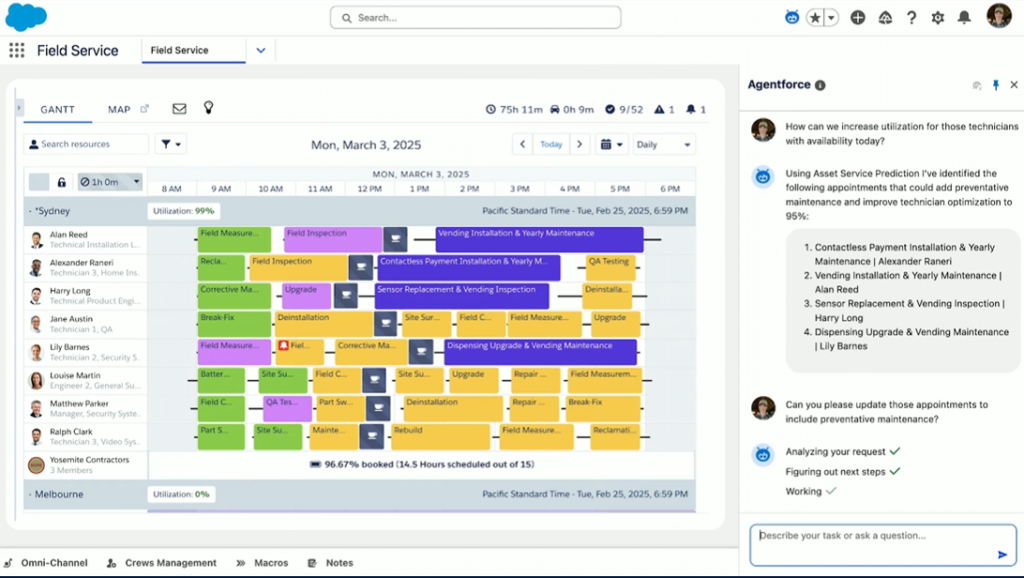Open the favorites list dropdown arrow
The image size is (1024, 578).
pyautogui.click(x=831, y=18)
